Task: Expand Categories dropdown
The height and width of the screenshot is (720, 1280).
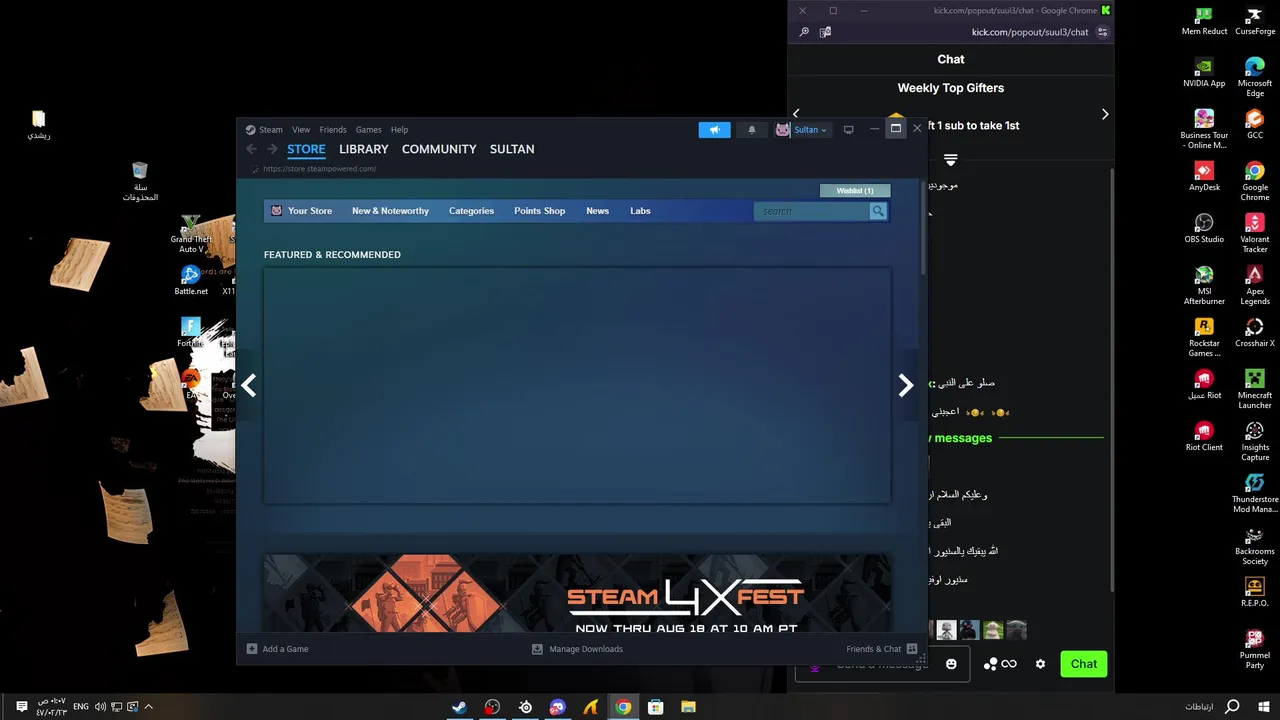Action: (471, 211)
